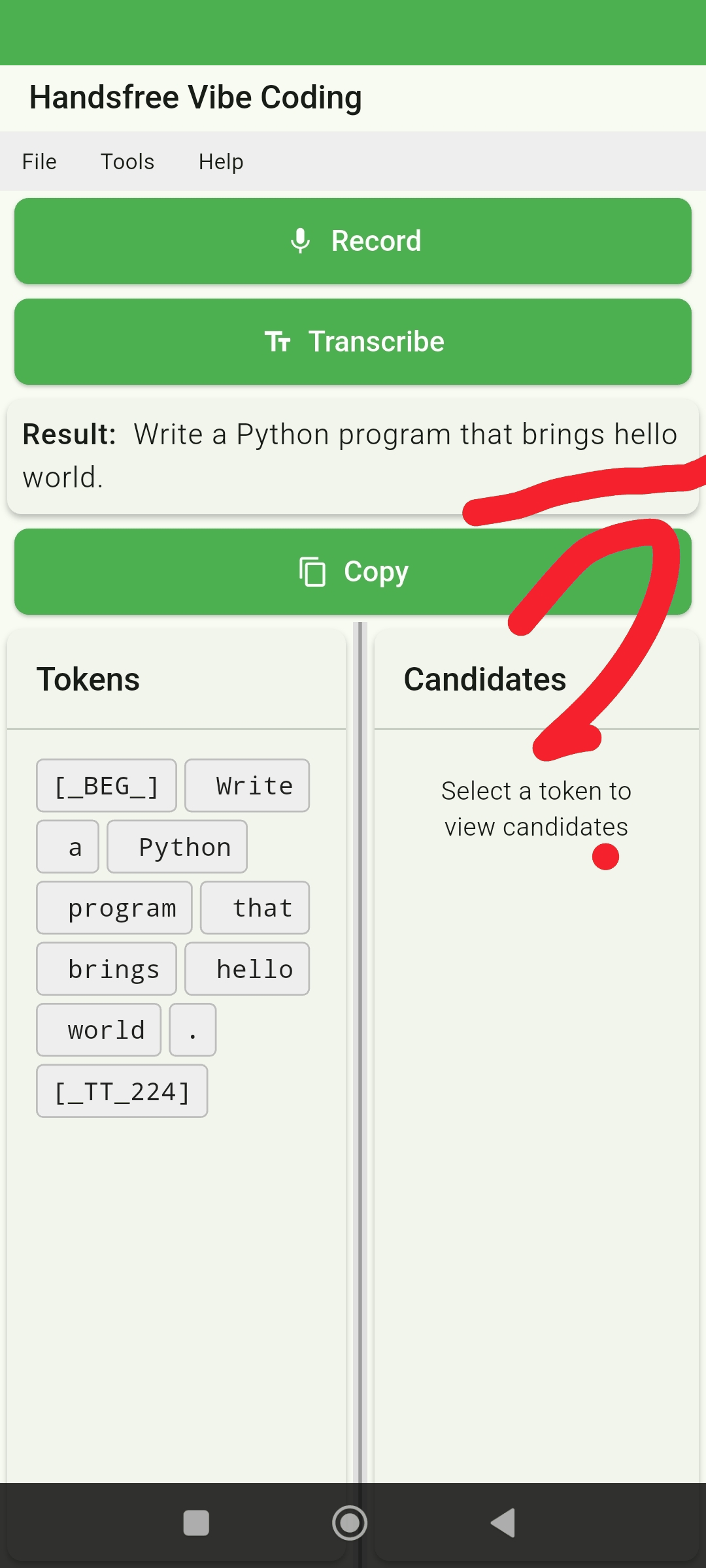Select the "program" token chip

click(114, 907)
